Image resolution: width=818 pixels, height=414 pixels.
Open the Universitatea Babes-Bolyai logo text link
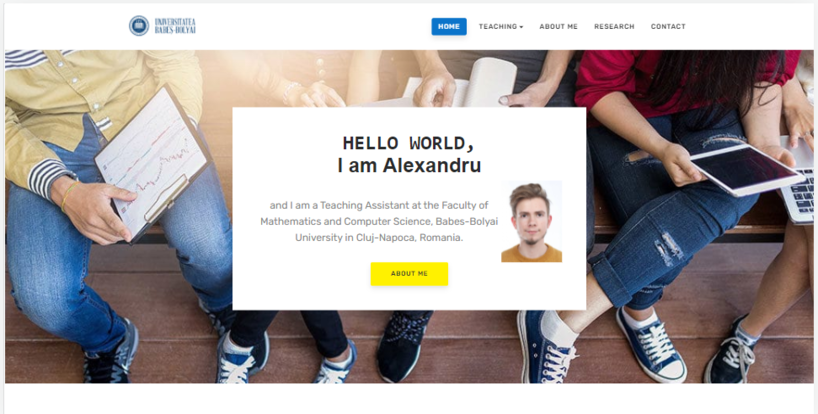tap(175, 26)
